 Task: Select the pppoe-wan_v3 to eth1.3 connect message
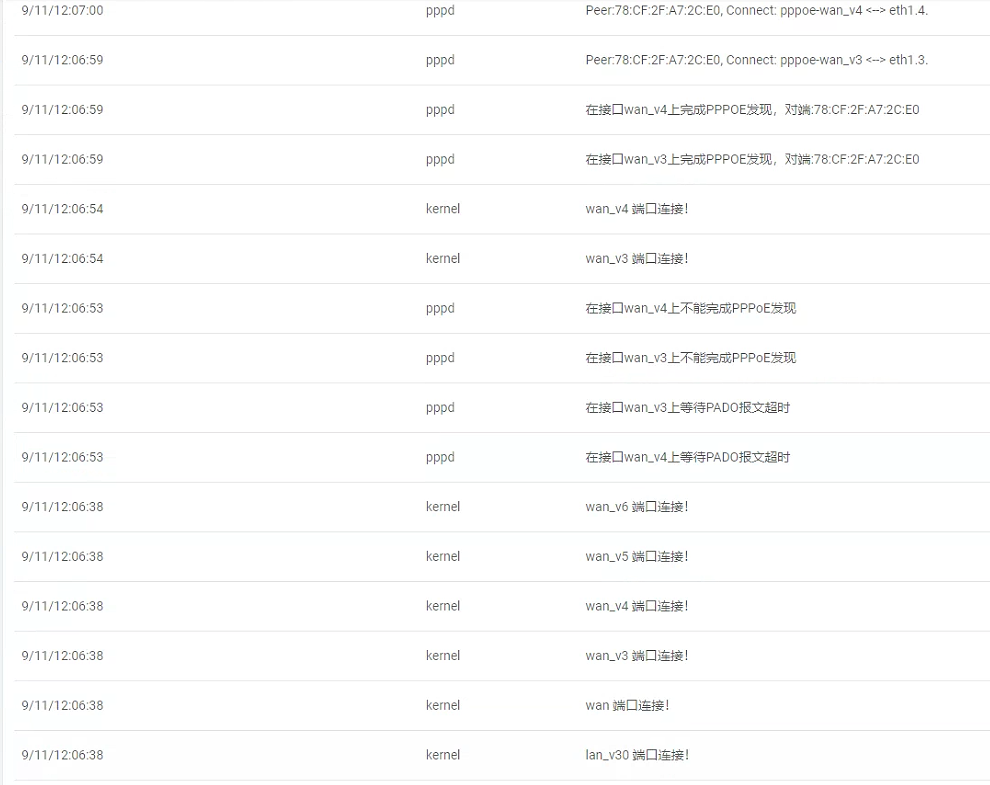pyautogui.click(x=756, y=60)
